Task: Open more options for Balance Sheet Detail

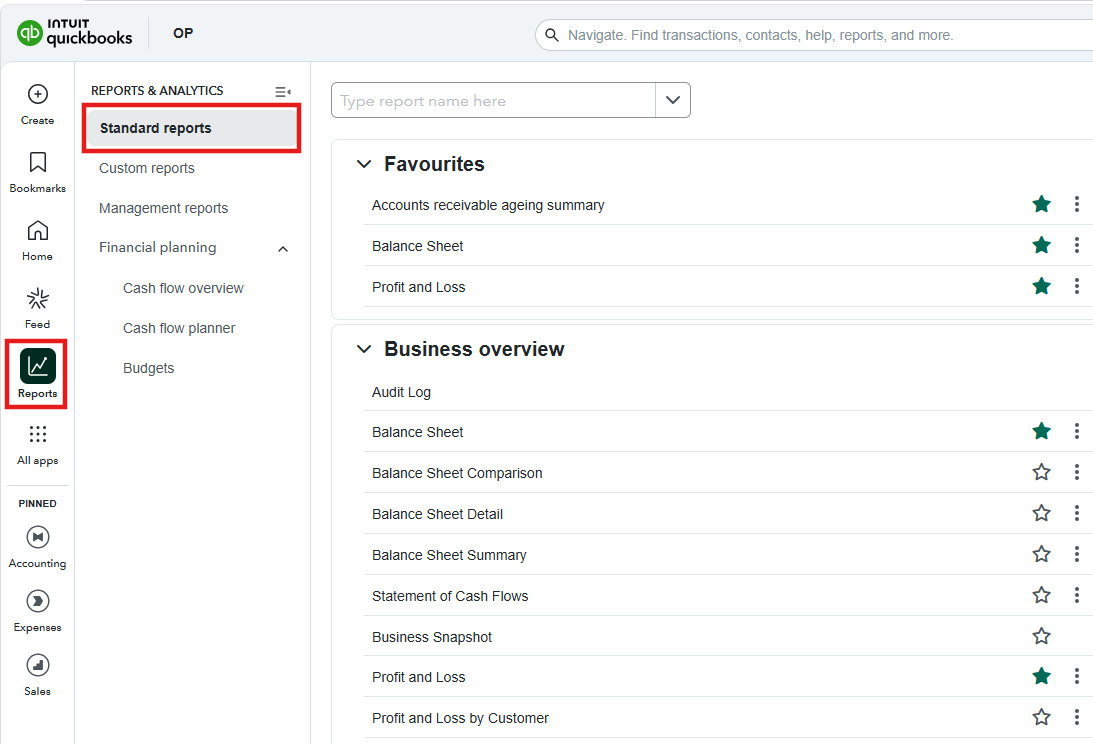Action: pos(1077,513)
